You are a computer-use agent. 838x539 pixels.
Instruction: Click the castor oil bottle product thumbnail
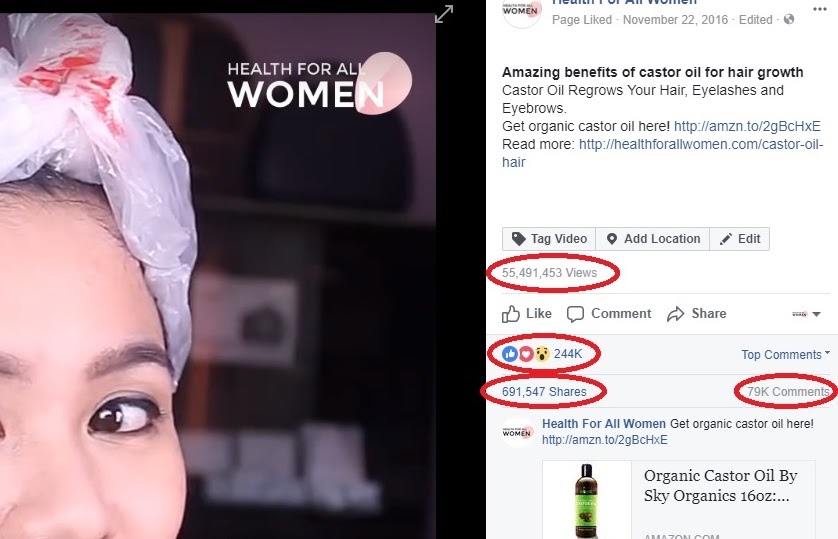[587, 500]
